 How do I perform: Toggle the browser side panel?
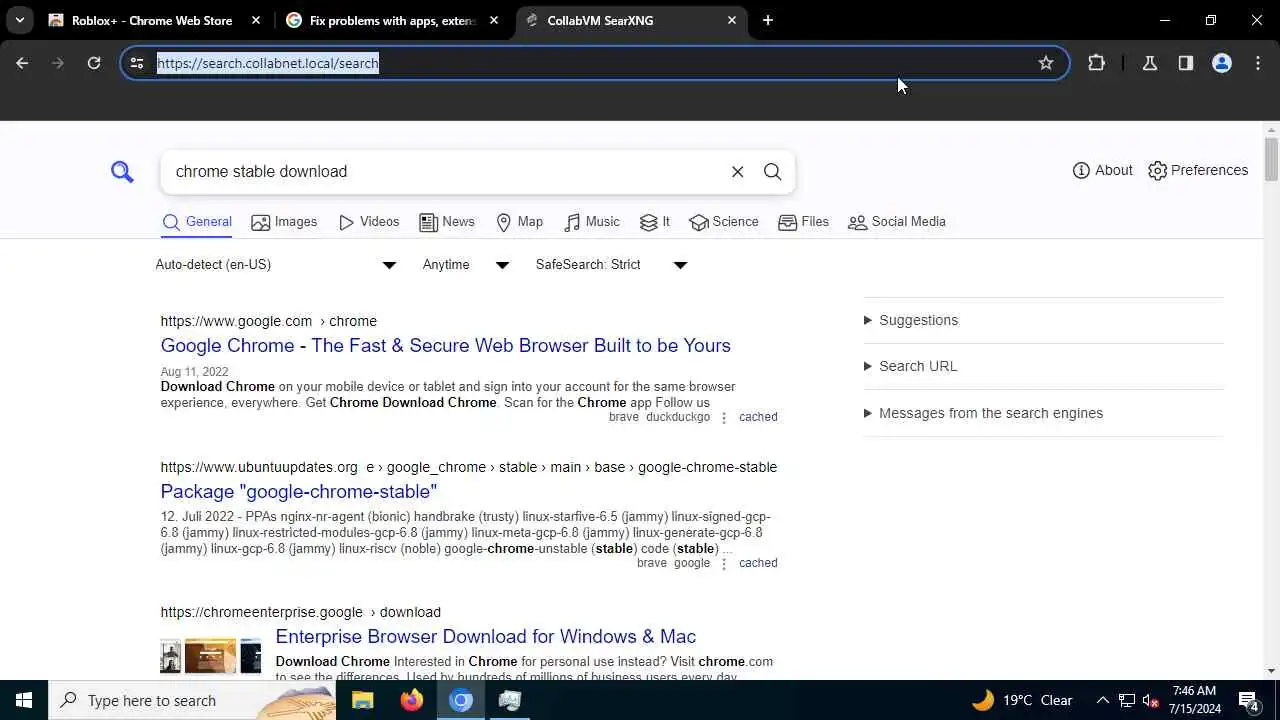[1186, 63]
